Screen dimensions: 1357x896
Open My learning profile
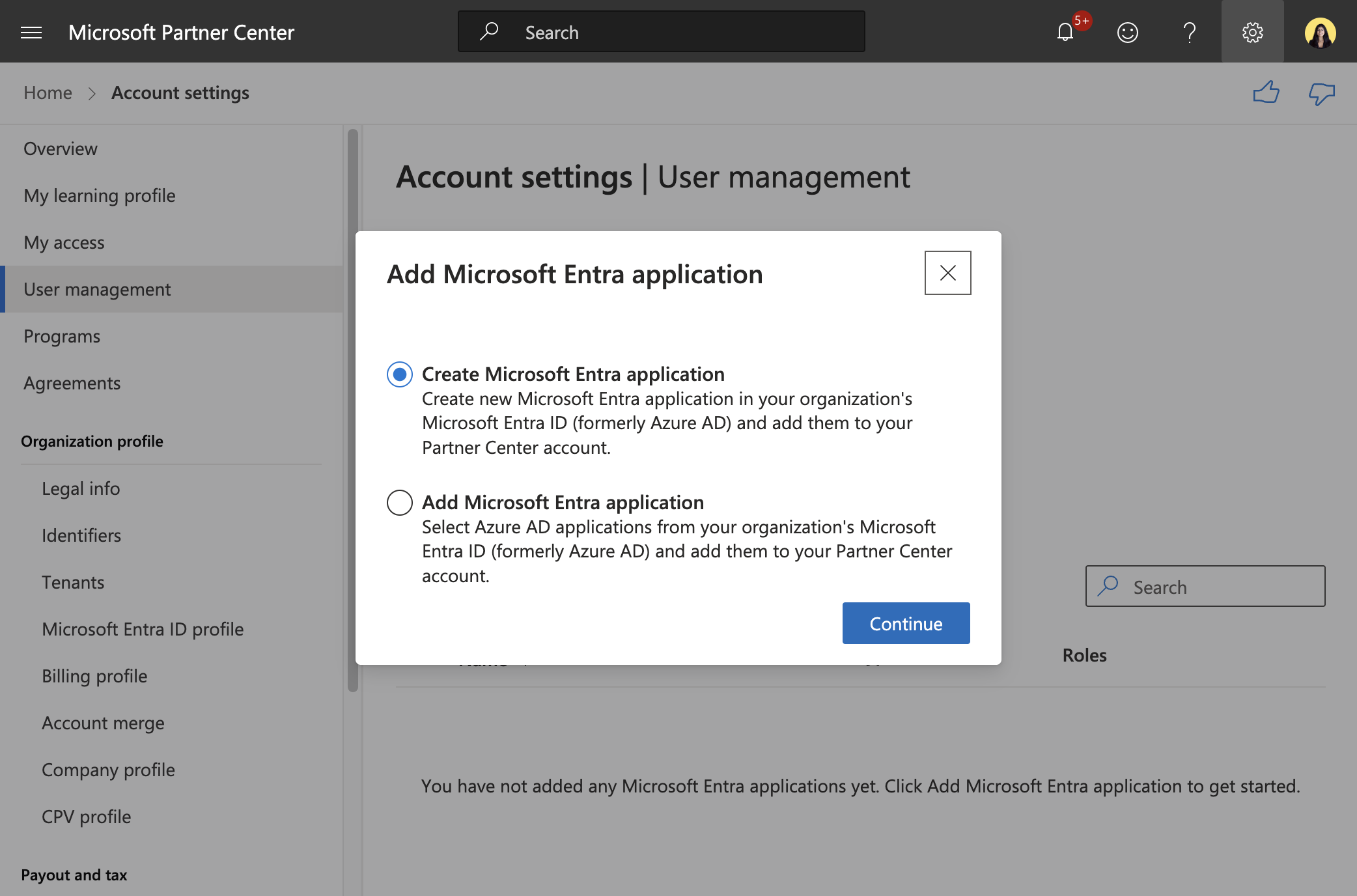tap(172, 195)
